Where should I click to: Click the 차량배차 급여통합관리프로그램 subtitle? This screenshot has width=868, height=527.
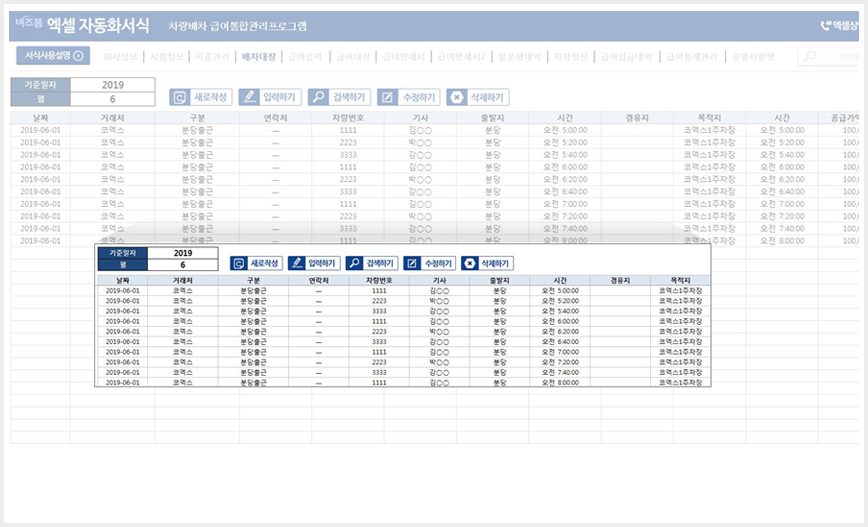point(237,26)
